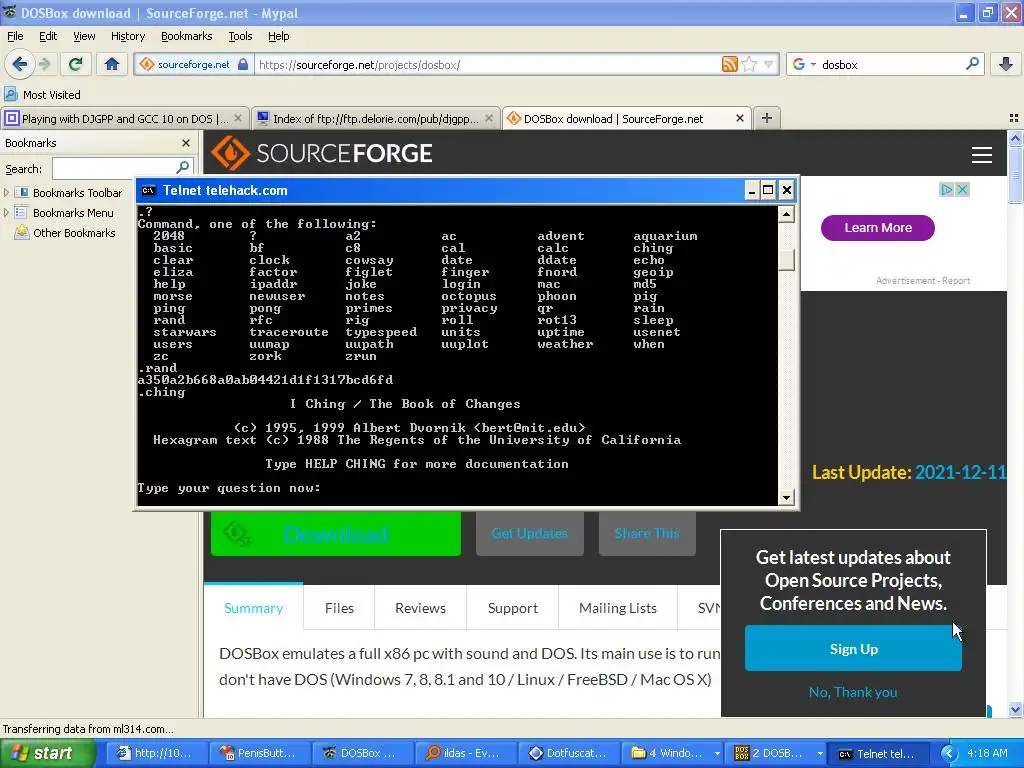Open the Help menu

(x=278, y=36)
